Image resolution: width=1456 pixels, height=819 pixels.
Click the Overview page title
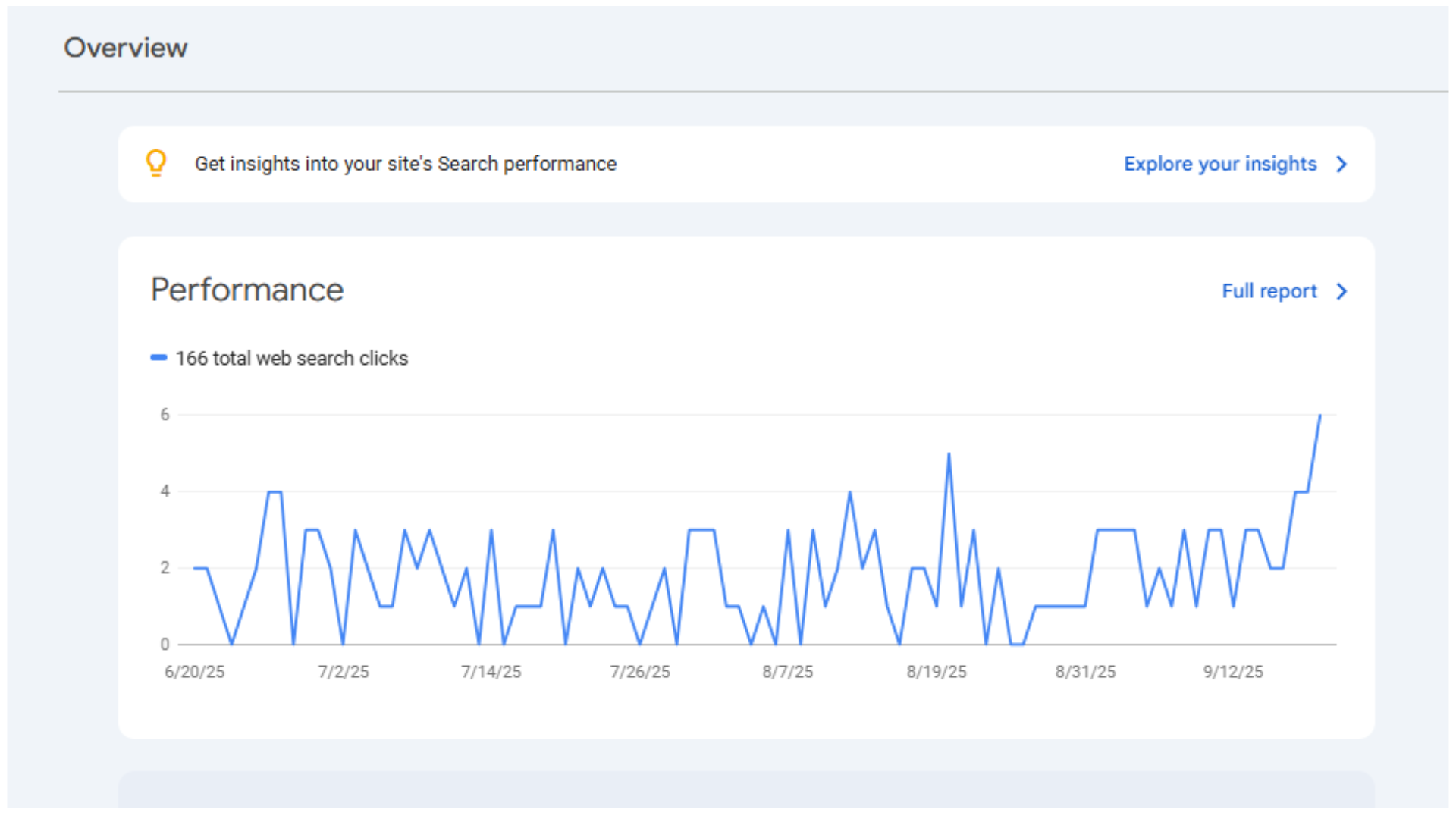coord(126,48)
